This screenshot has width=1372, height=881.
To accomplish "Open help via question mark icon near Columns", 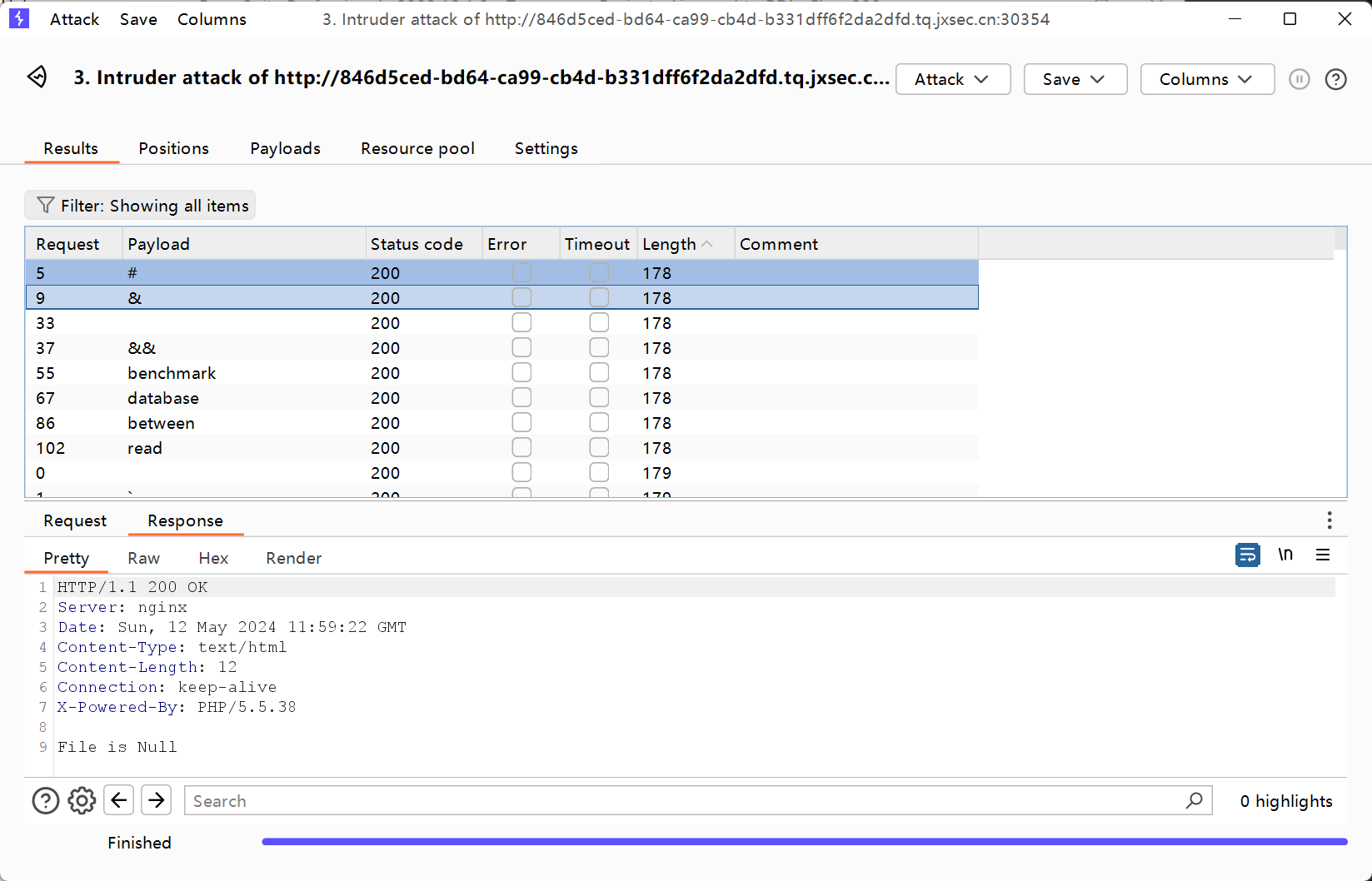I will coord(1335,79).
